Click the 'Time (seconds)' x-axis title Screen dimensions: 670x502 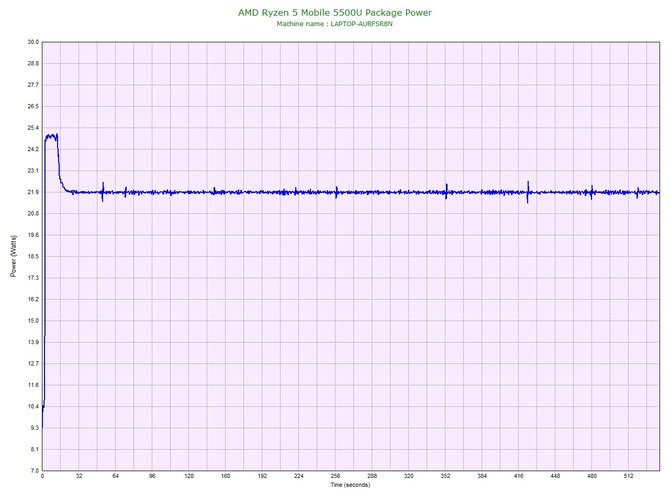(x=350, y=485)
